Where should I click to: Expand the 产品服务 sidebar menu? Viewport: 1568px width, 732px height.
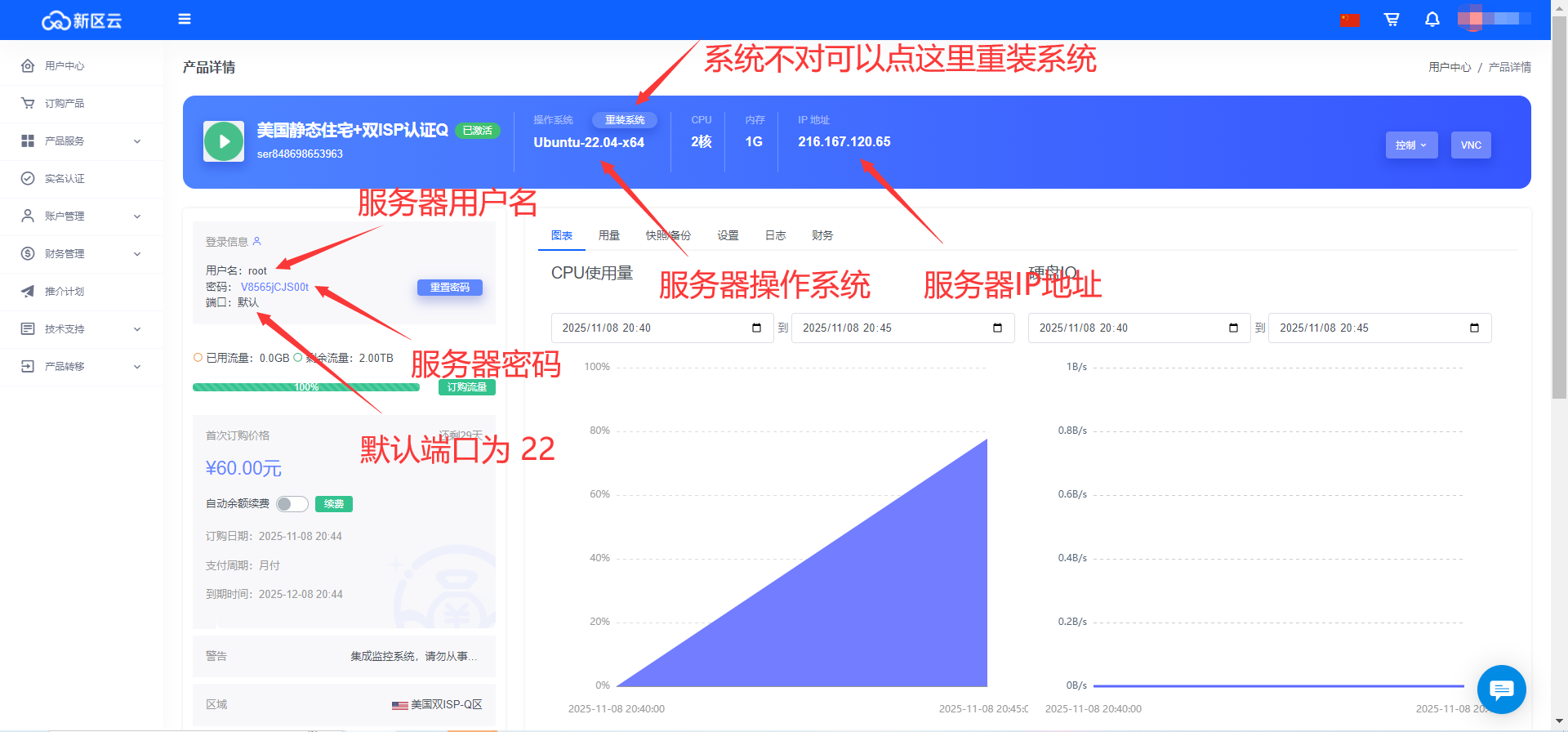pyautogui.click(x=82, y=141)
